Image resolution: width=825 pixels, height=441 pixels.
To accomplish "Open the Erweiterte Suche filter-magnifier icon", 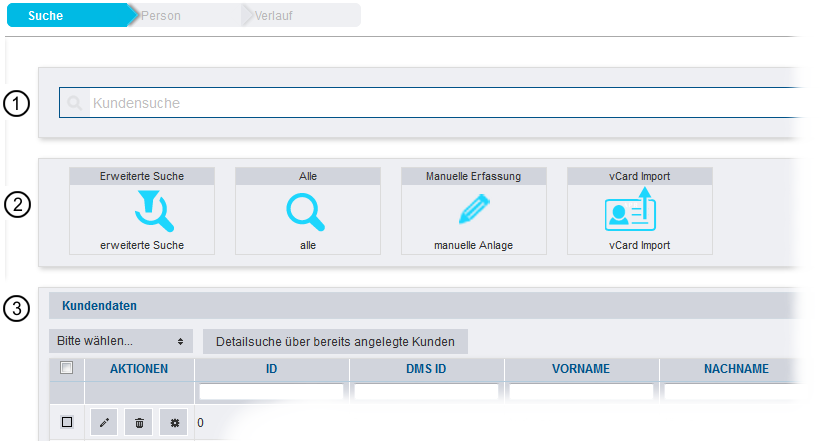I will coord(154,211).
